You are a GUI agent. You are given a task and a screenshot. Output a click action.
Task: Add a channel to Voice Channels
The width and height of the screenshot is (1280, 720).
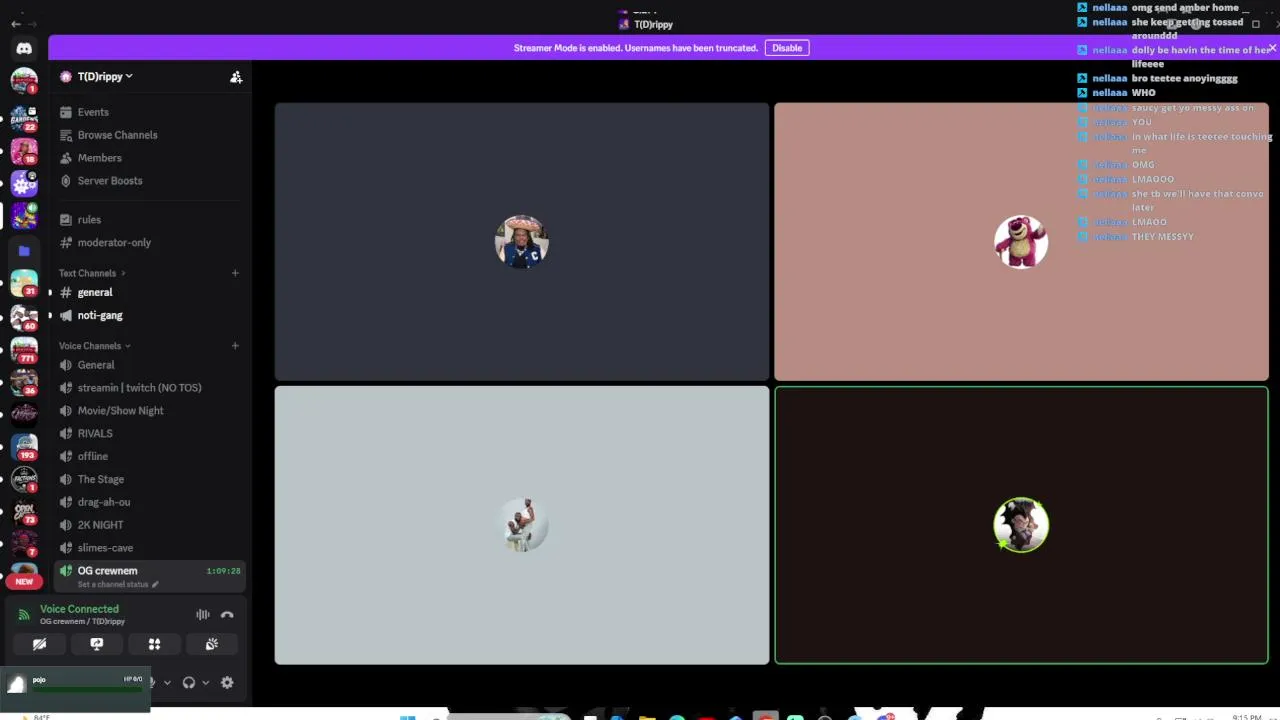(235, 346)
